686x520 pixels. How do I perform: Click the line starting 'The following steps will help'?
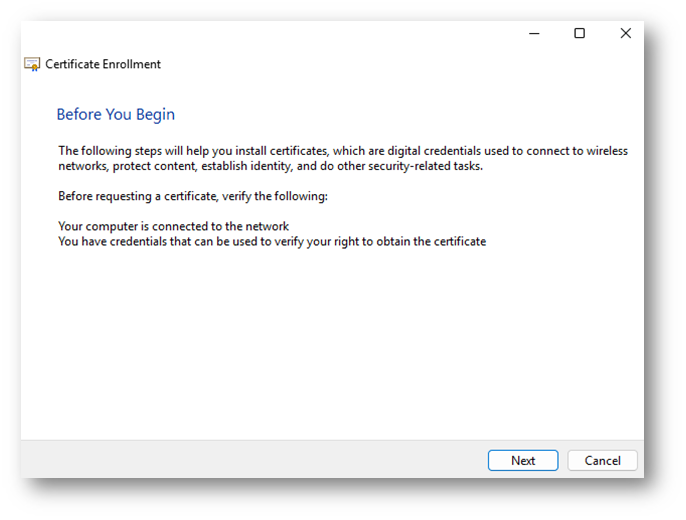[343, 151]
